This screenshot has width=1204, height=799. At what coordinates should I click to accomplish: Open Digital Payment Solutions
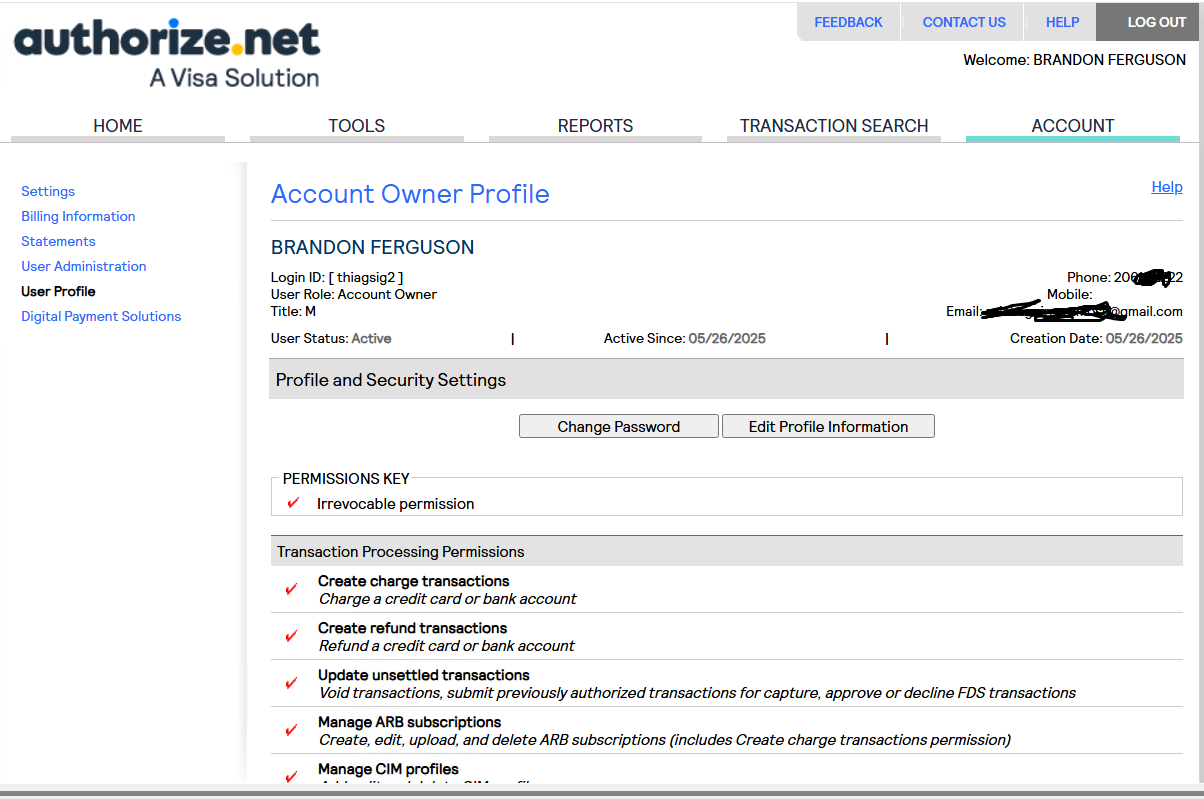click(101, 316)
